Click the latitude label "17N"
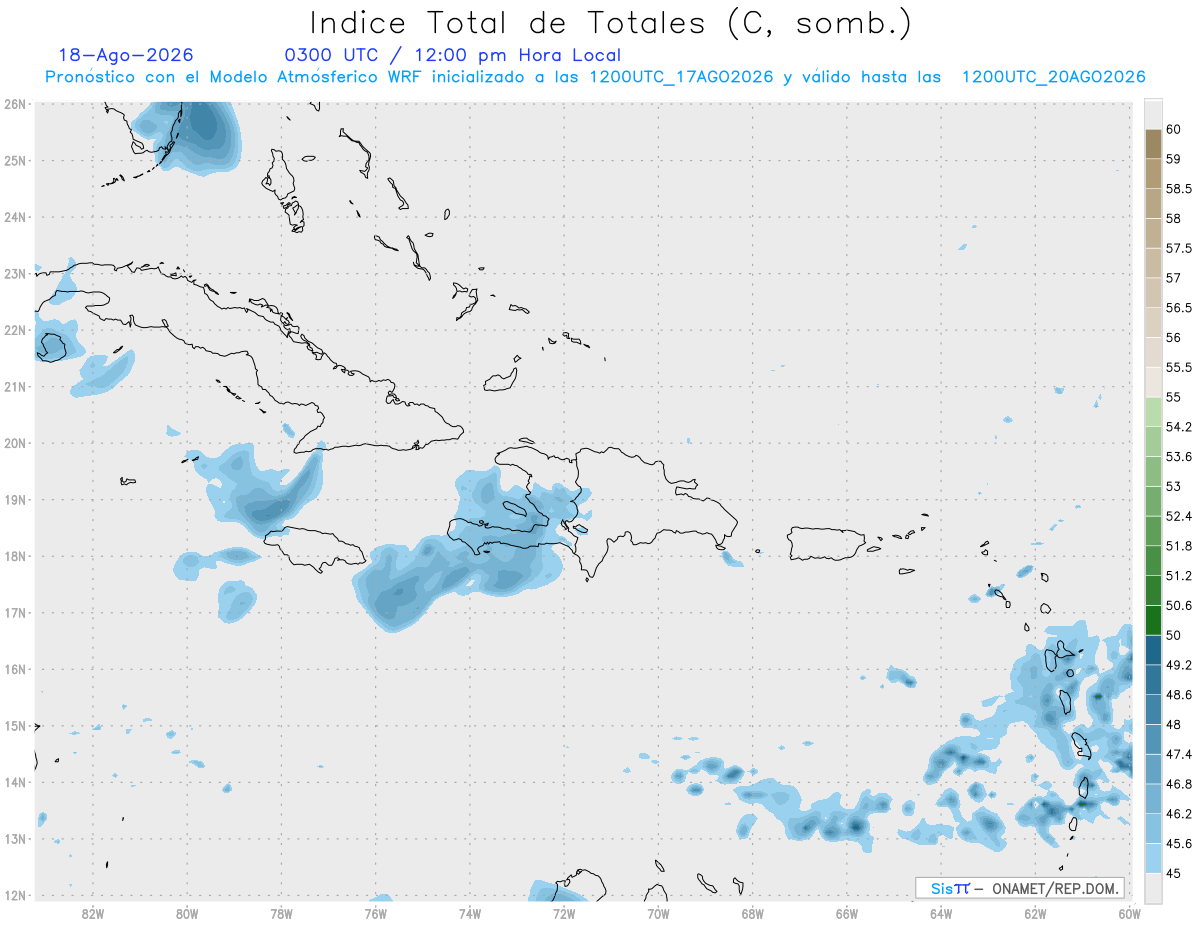Screen dimensions: 1200x927 tap(15, 612)
